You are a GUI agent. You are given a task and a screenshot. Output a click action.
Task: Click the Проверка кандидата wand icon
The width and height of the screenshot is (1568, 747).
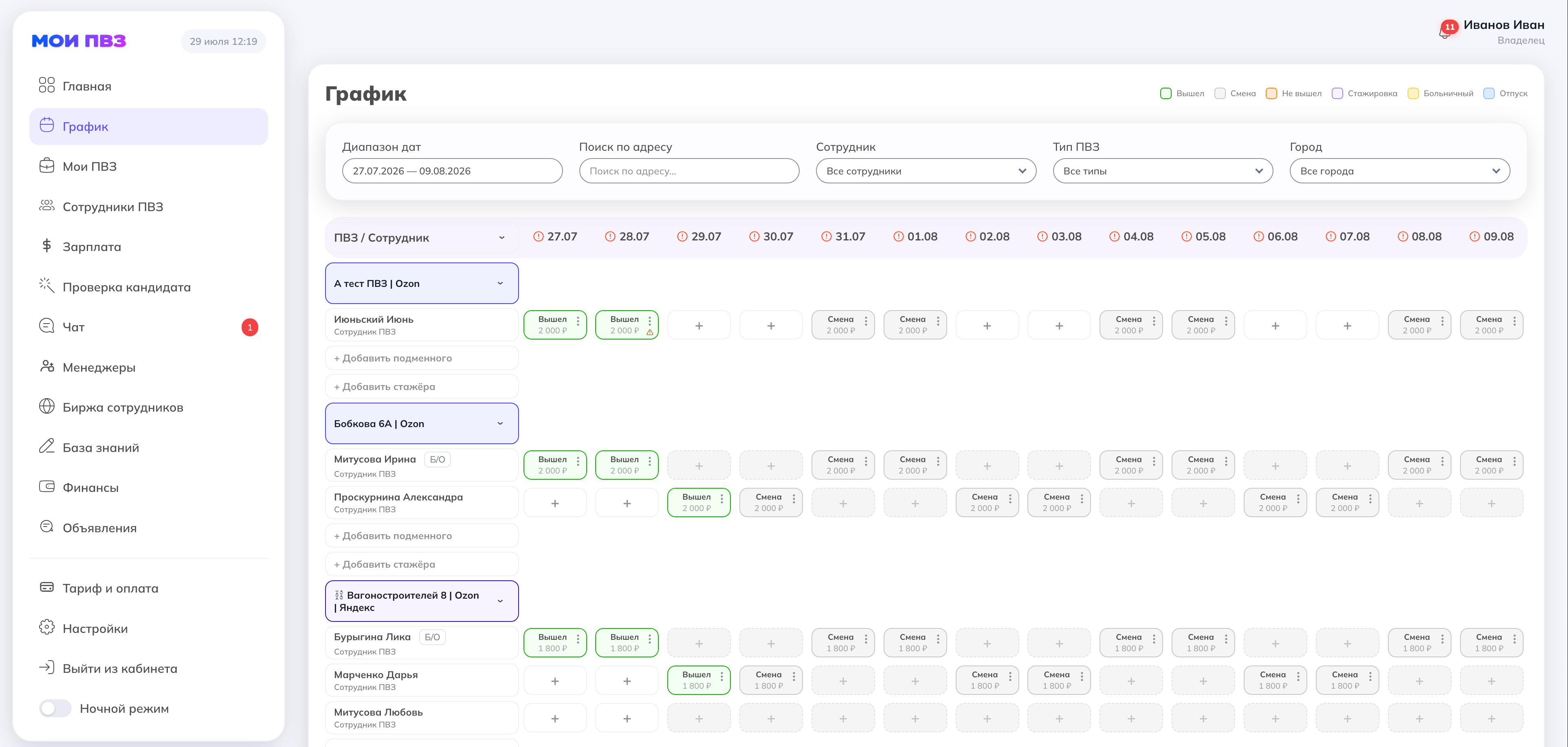click(x=47, y=286)
